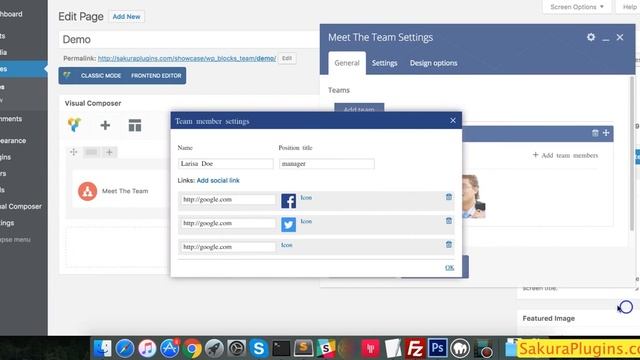The width and height of the screenshot is (640, 360).
Task: Switch to Classic Mode
Action: [x=101, y=76]
